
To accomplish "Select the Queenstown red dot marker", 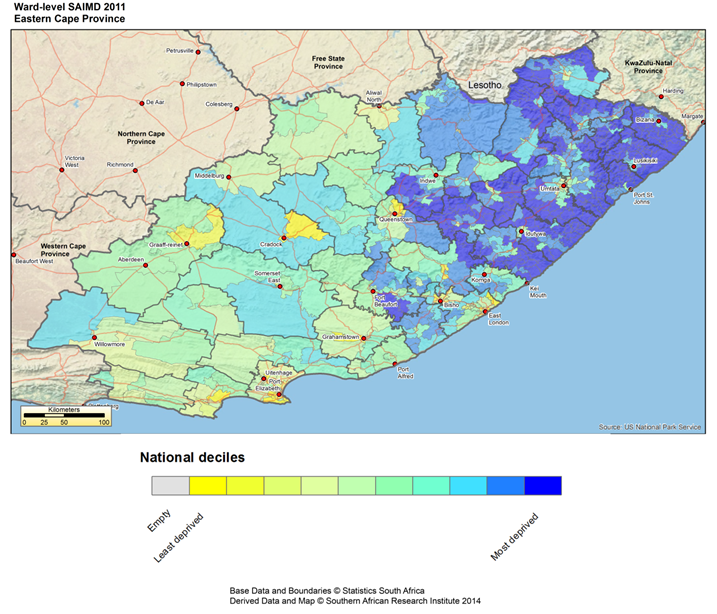I will point(393,211).
